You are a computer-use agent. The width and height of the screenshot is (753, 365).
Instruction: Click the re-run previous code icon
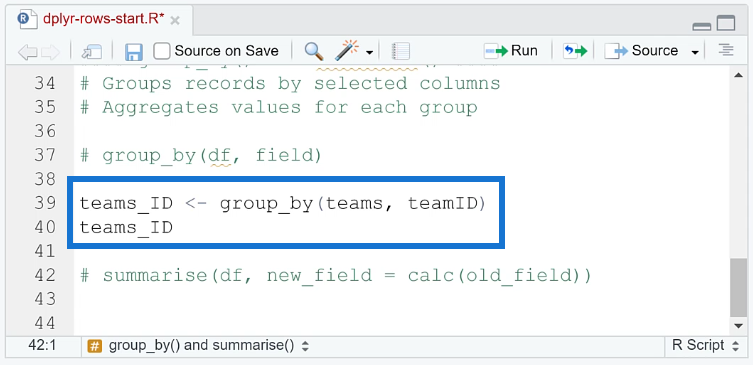(575, 51)
